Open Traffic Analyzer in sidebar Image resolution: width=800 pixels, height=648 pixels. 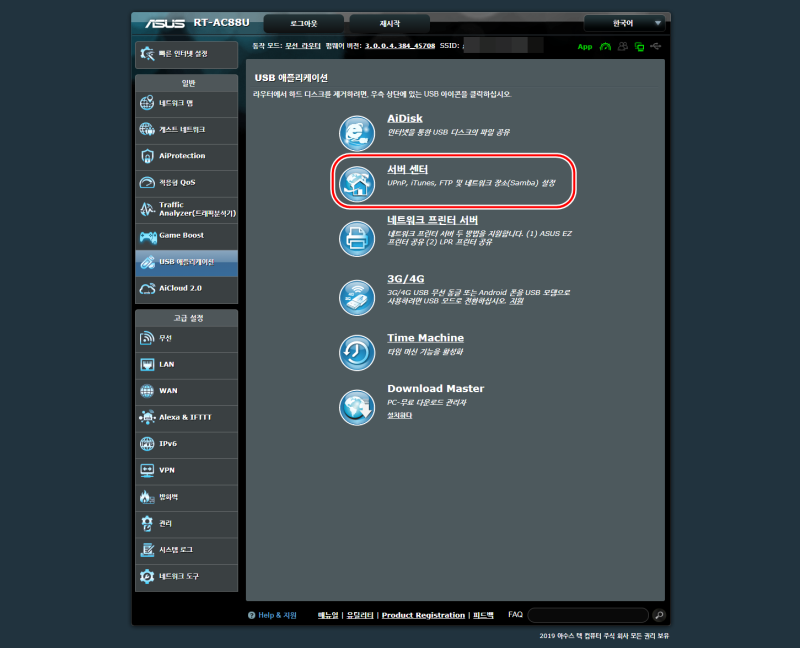(x=186, y=209)
